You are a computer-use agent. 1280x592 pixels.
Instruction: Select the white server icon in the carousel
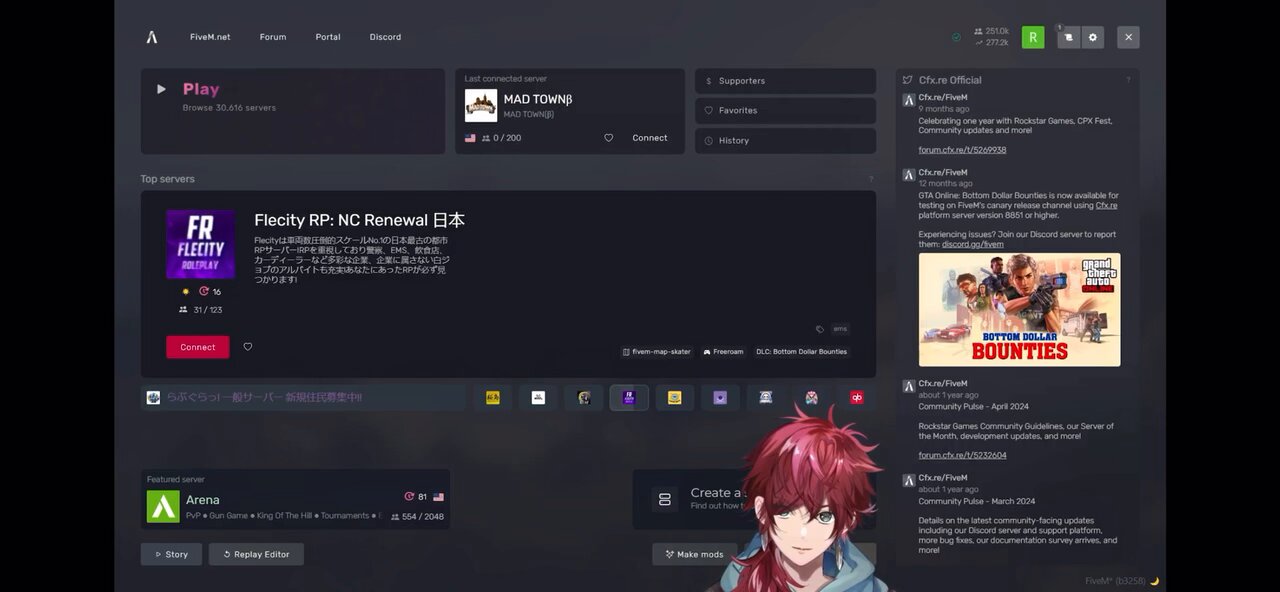(538, 397)
